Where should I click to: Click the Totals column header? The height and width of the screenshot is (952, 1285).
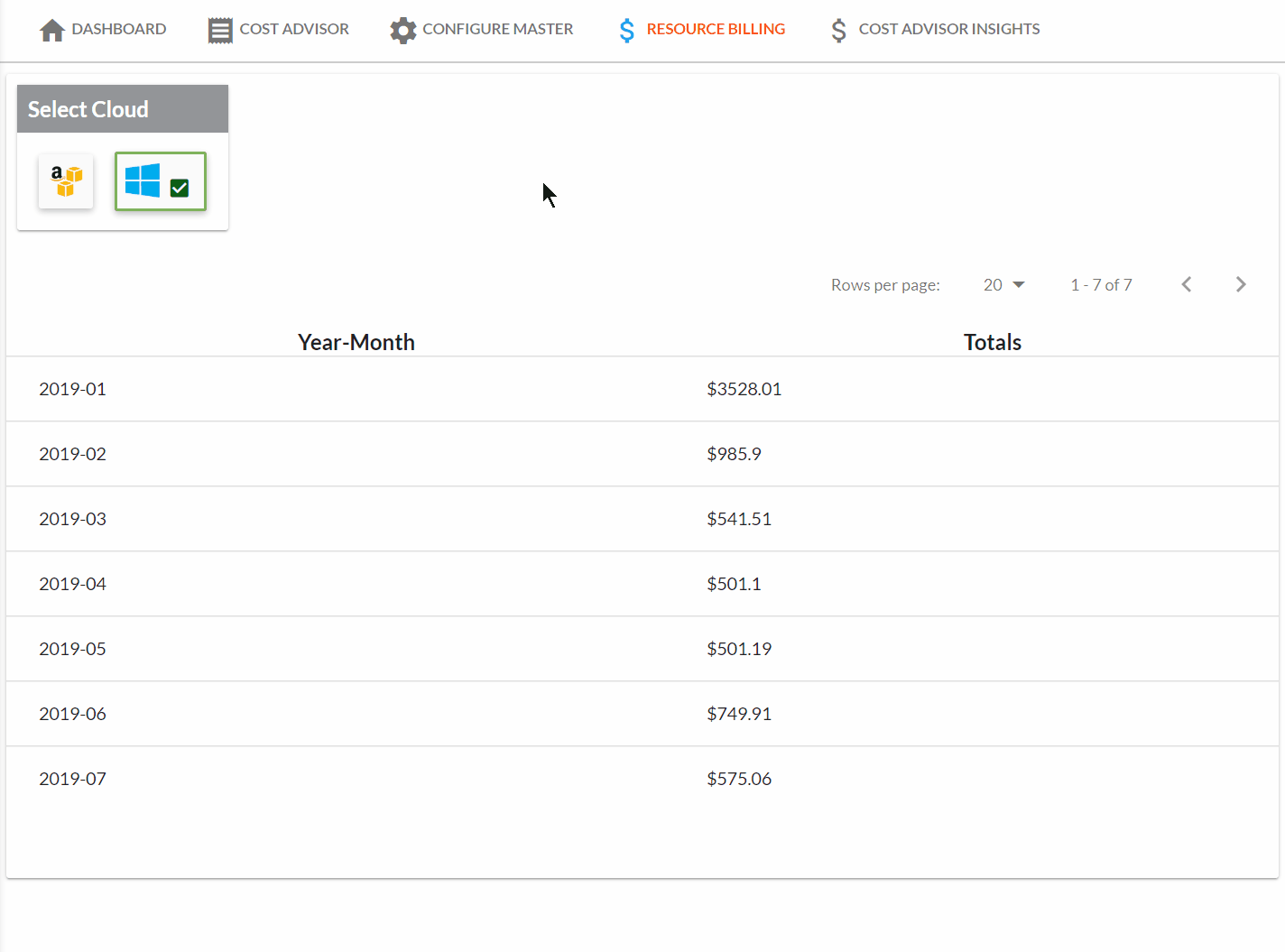(x=993, y=342)
